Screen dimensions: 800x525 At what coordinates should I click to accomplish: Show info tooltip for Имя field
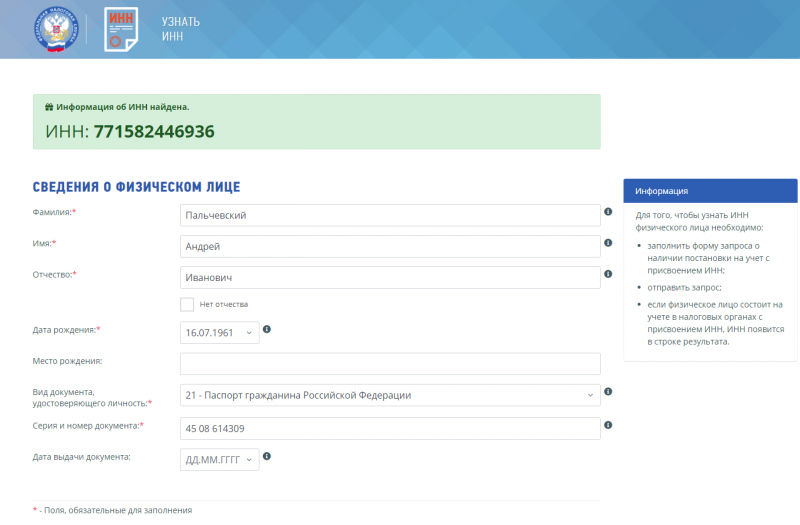click(x=608, y=243)
